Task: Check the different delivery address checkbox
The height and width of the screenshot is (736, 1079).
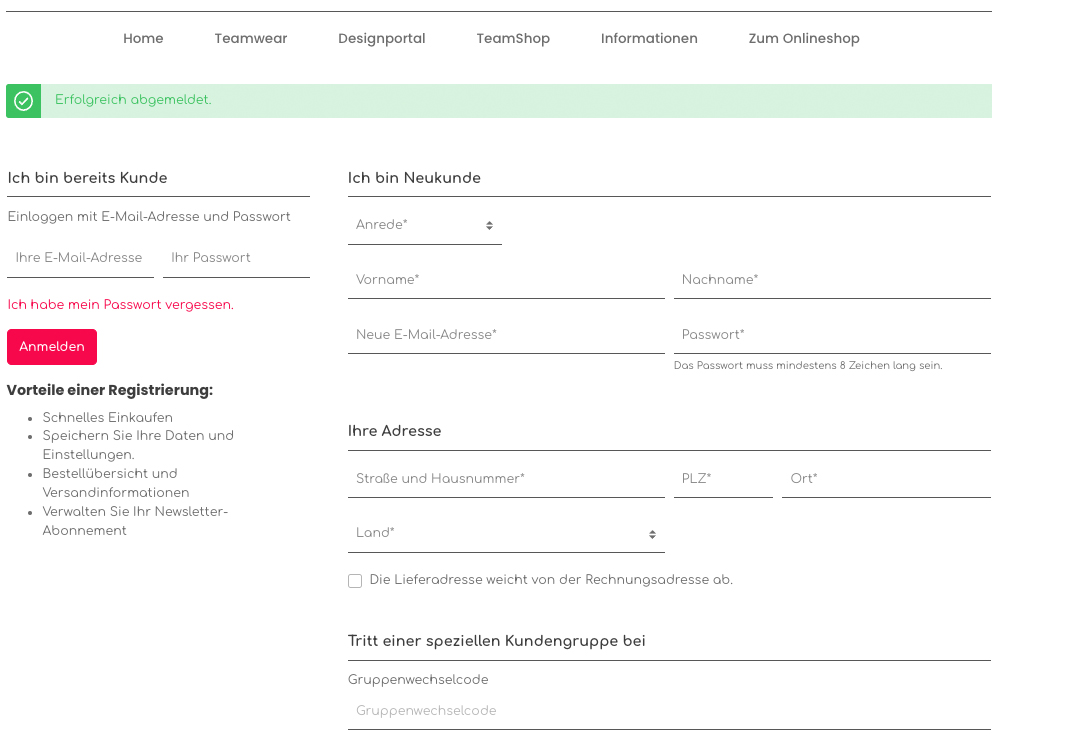Action: pos(355,581)
